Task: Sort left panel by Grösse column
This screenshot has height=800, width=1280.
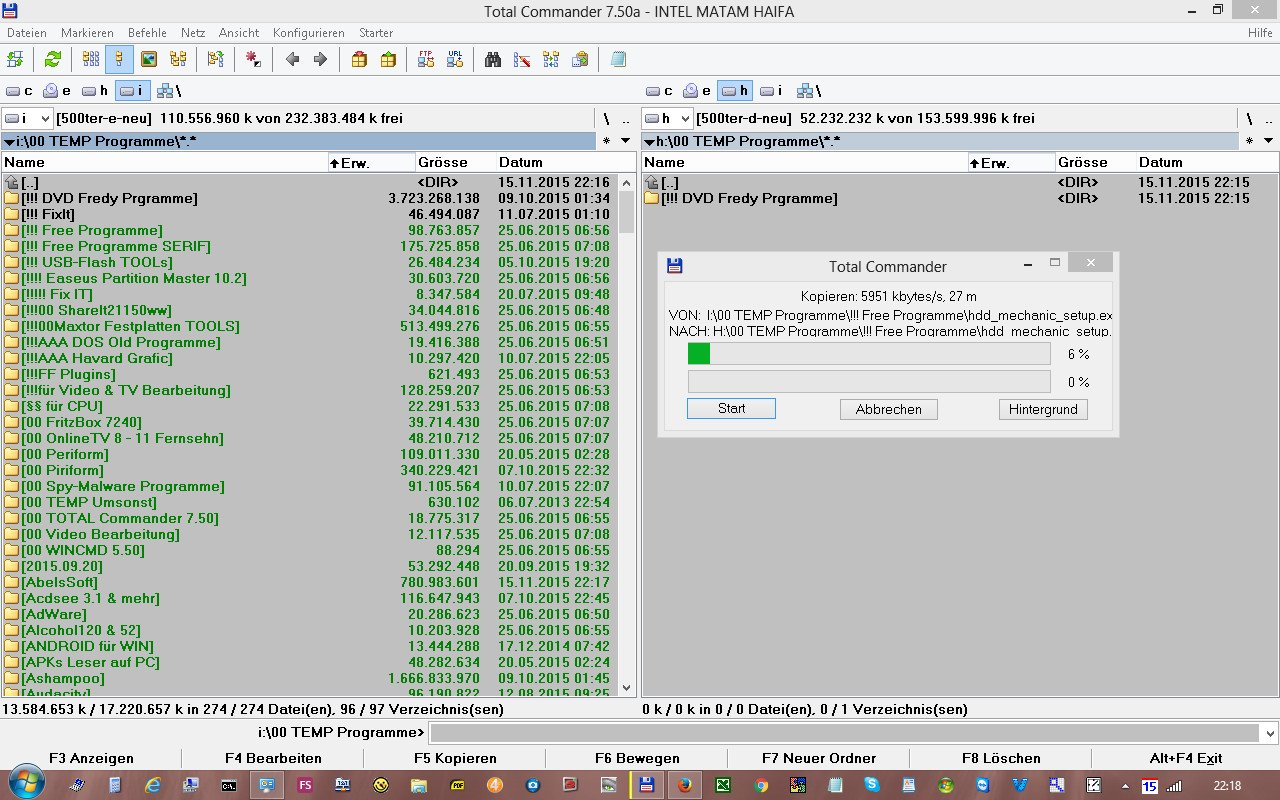Action: 455,162
